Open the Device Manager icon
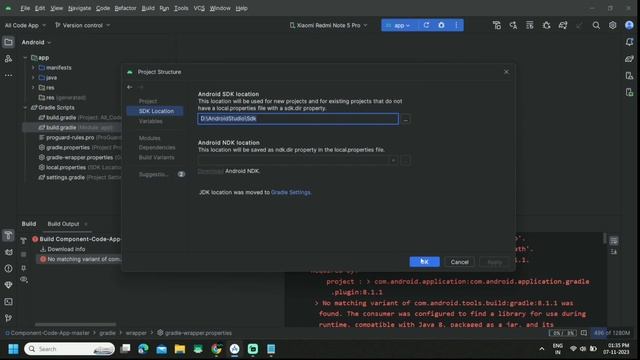 (x=629, y=76)
